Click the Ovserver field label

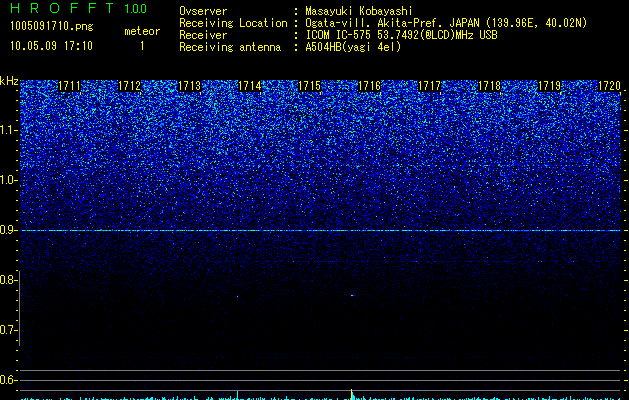[203, 11]
